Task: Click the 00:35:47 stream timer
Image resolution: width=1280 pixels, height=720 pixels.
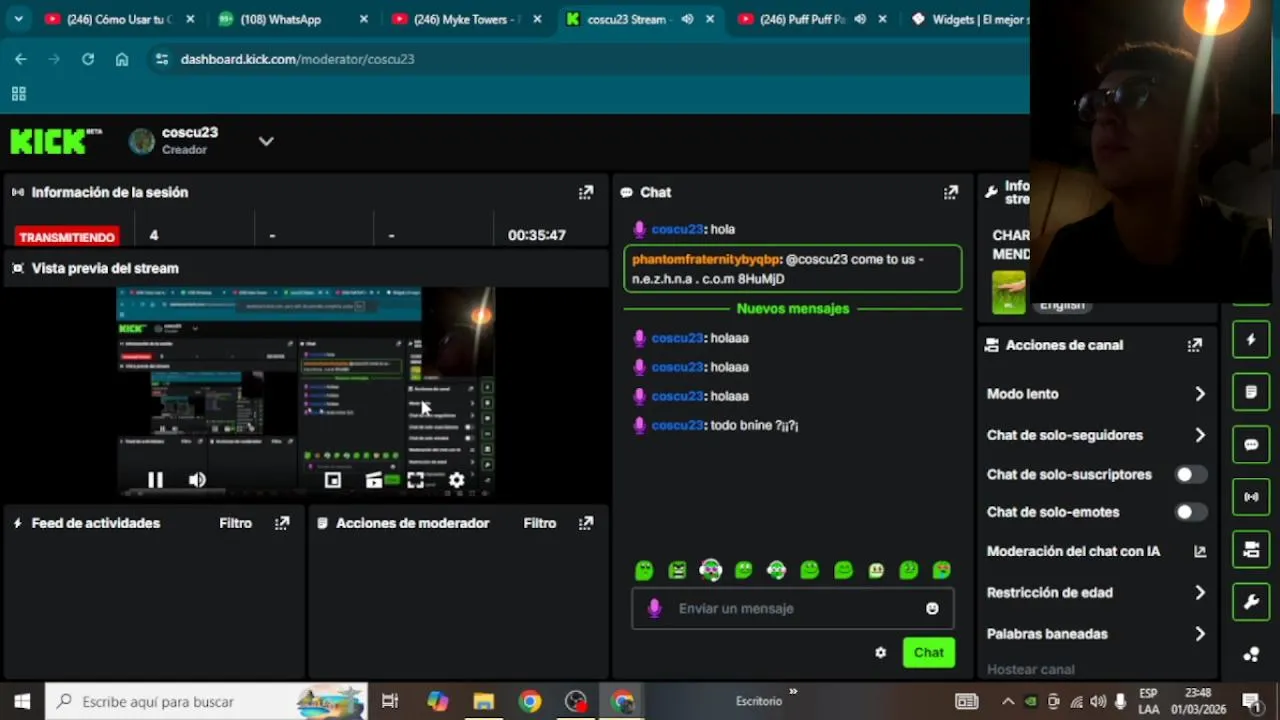Action: (x=537, y=235)
